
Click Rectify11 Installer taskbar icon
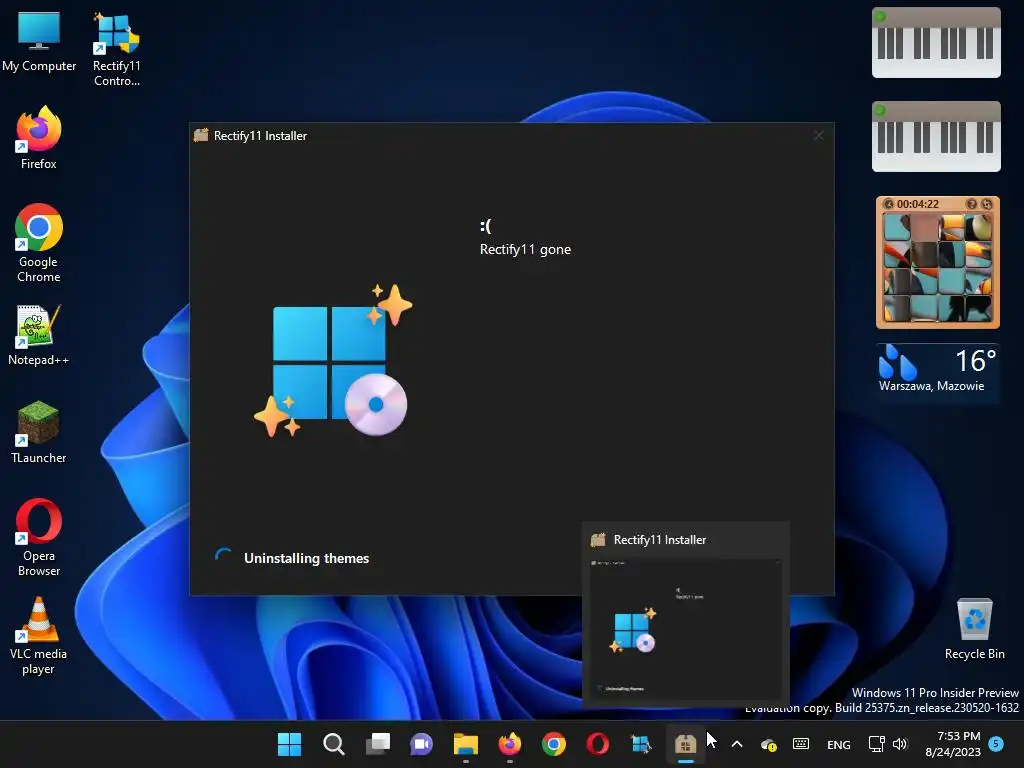(x=686, y=744)
